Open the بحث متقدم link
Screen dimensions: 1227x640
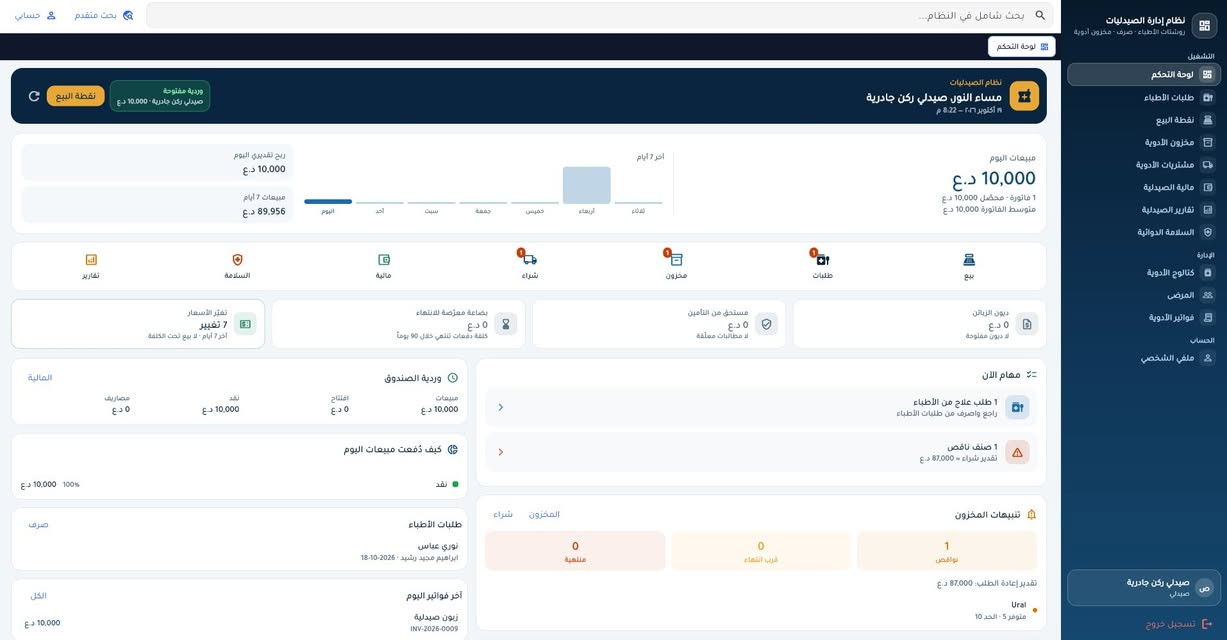(x=104, y=15)
